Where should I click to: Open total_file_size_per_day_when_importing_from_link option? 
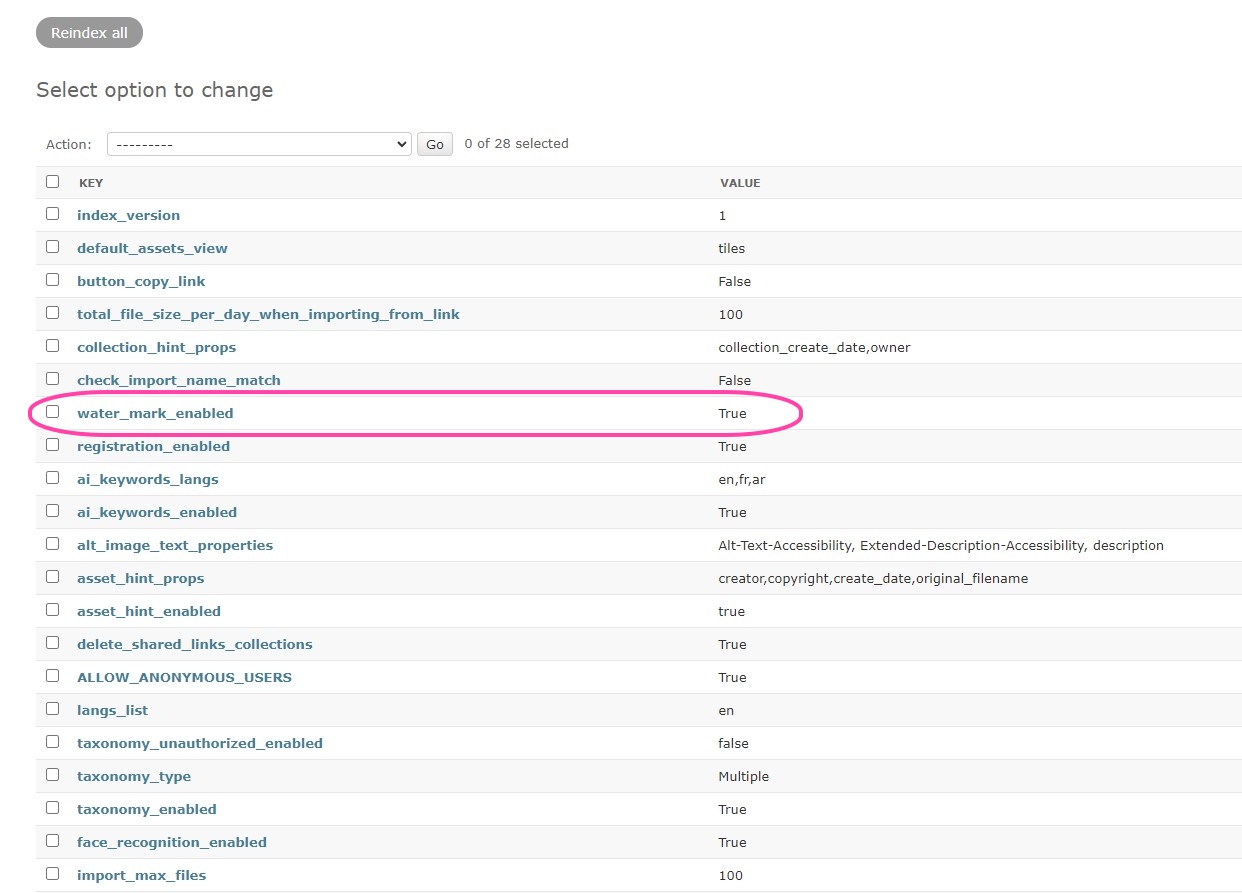point(268,314)
